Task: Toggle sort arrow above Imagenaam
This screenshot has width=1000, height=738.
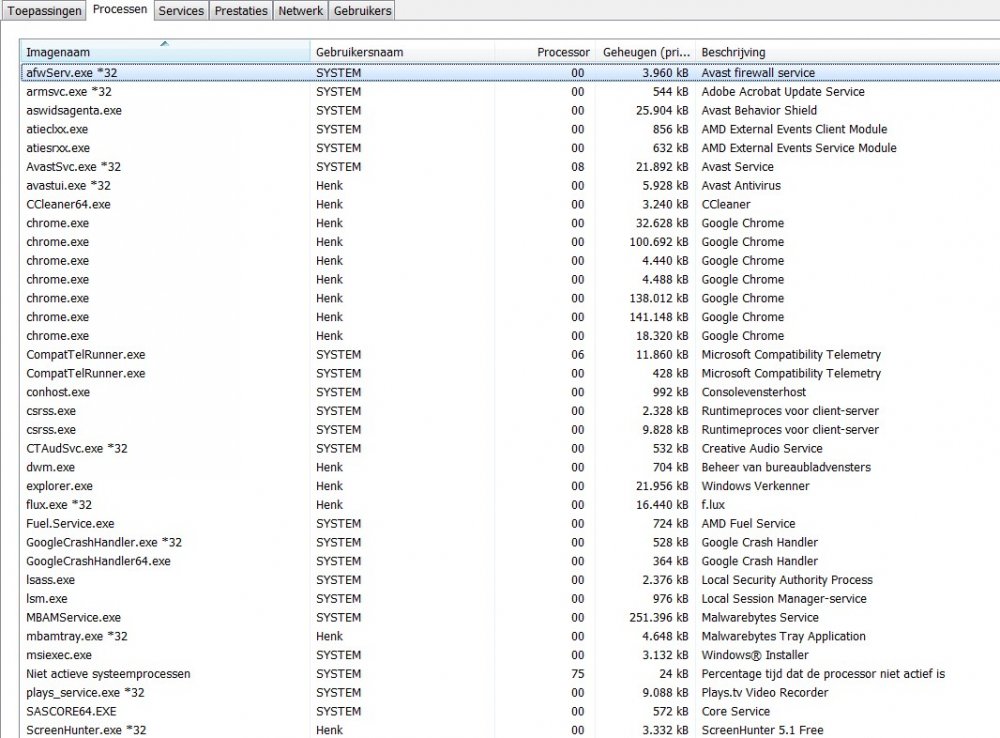Action: [x=164, y=43]
